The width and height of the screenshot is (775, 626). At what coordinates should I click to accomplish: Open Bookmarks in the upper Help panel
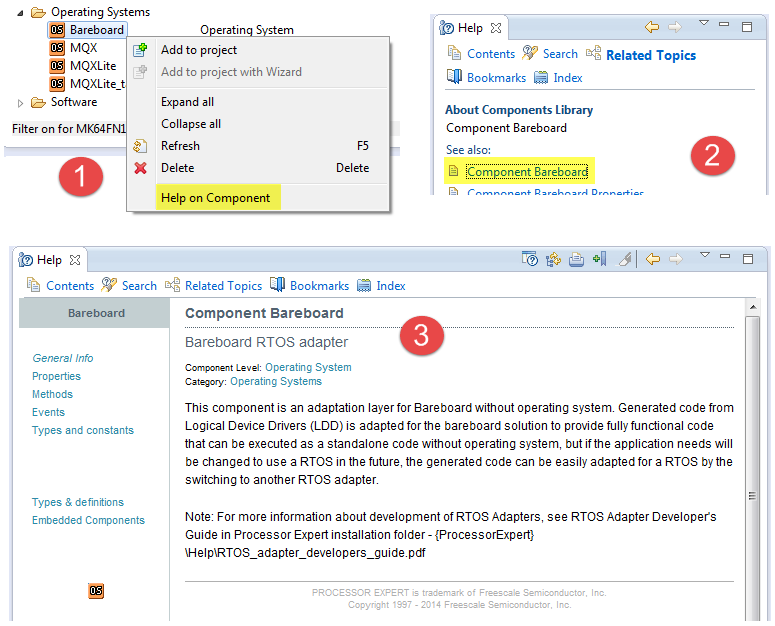tap(496, 78)
